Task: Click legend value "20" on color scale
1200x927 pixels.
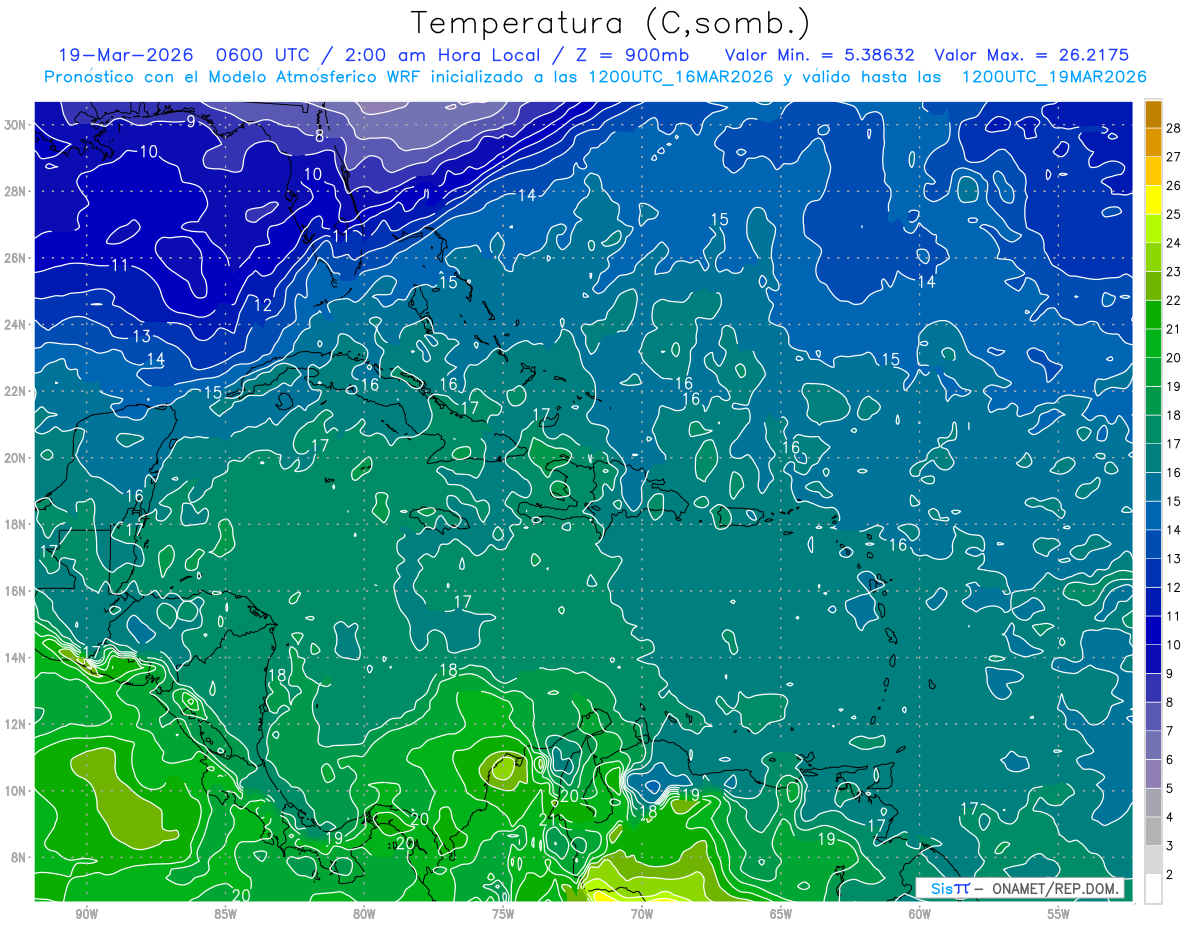Action: [1174, 358]
